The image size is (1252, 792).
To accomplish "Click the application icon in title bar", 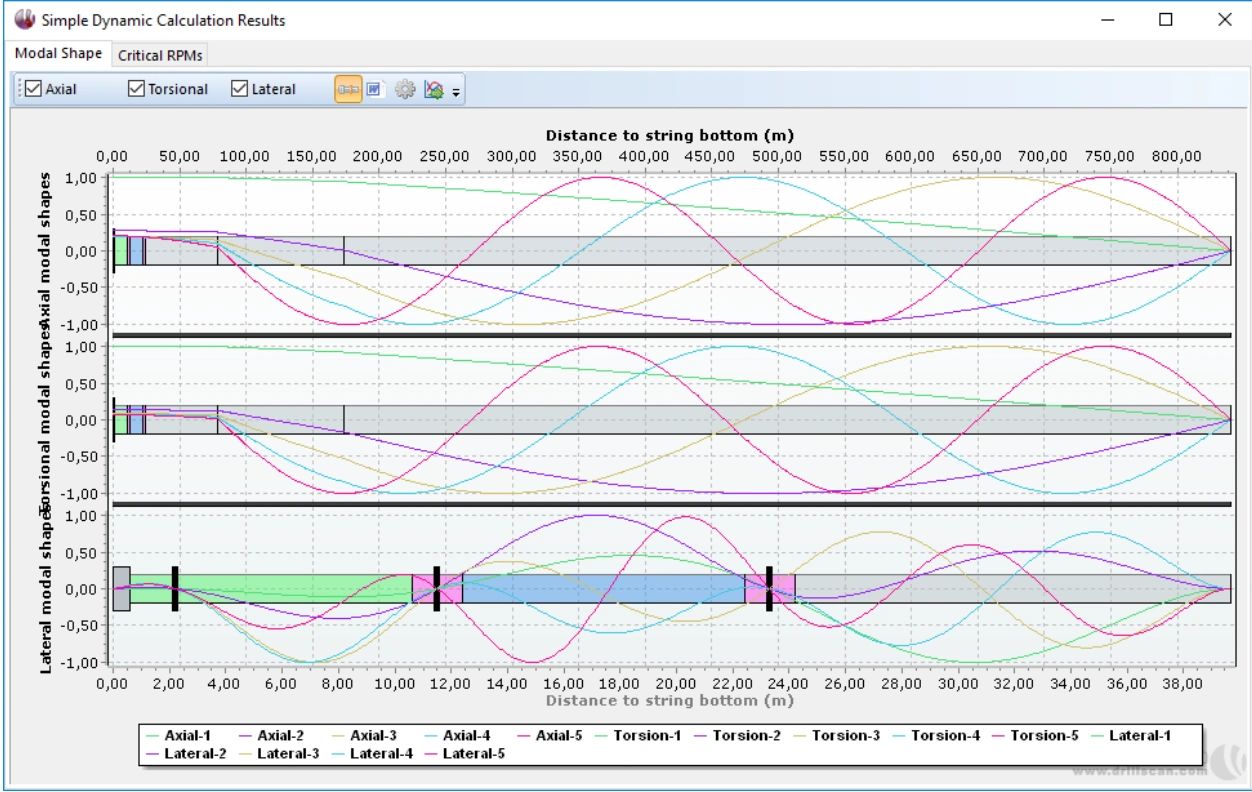I will point(24,20).
